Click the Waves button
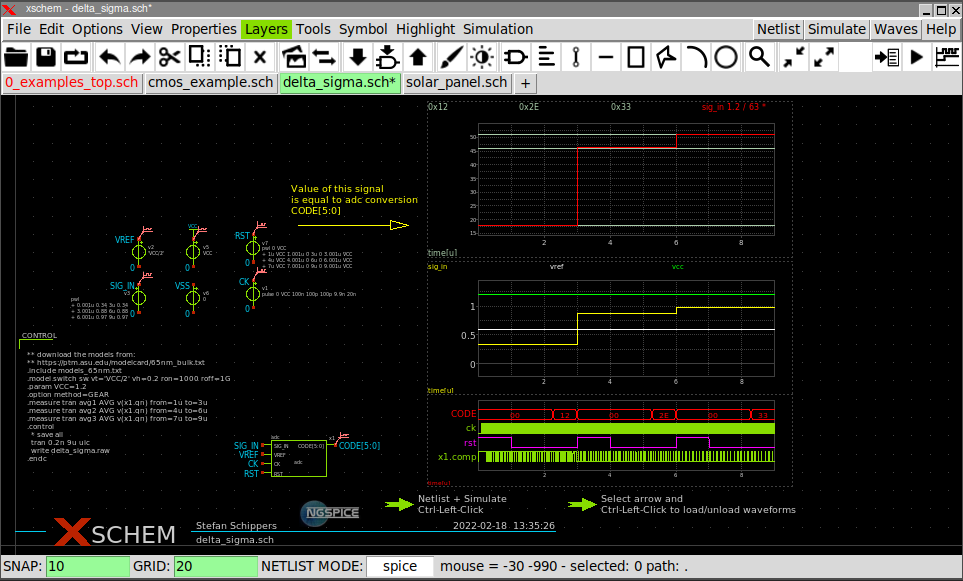 click(895, 29)
